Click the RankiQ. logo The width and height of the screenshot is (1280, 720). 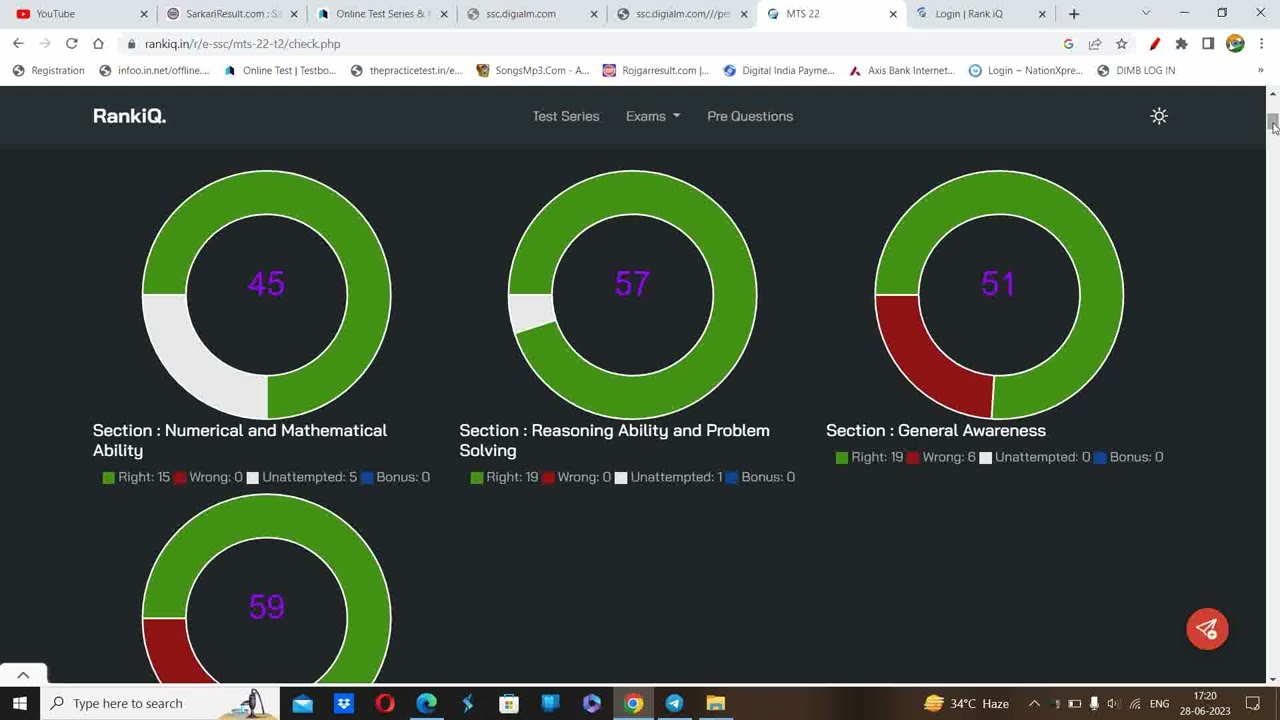pyautogui.click(x=129, y=116)
